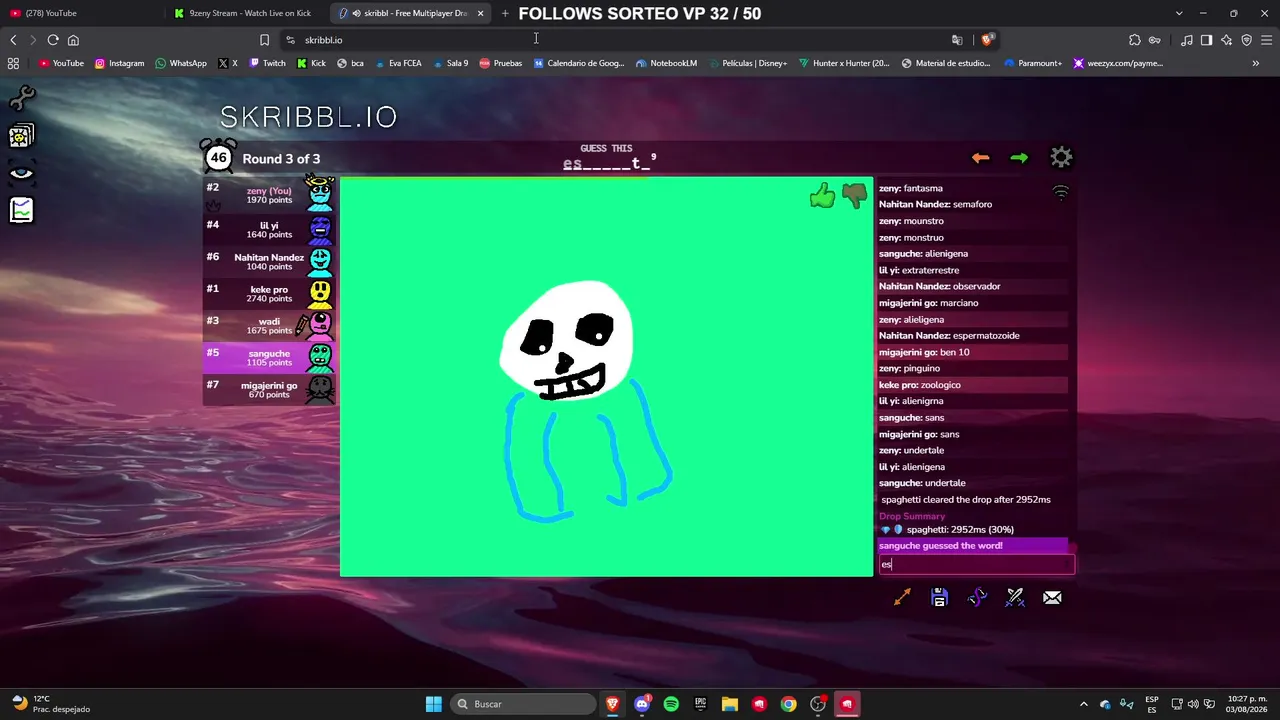Go back in browser history
This screenshot has width=1280, height=720.
[13, 40]
